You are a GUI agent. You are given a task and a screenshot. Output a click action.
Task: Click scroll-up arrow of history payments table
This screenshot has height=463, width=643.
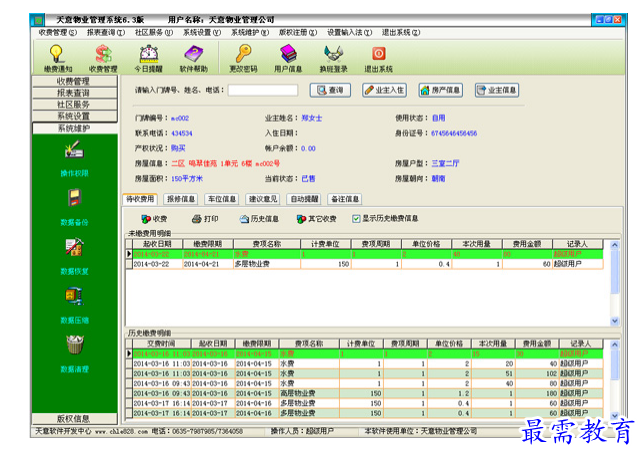click(614, 344)
